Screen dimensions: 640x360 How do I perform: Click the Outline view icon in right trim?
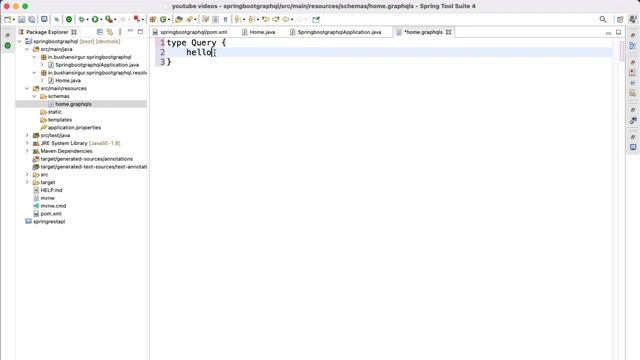click(633, 46)
